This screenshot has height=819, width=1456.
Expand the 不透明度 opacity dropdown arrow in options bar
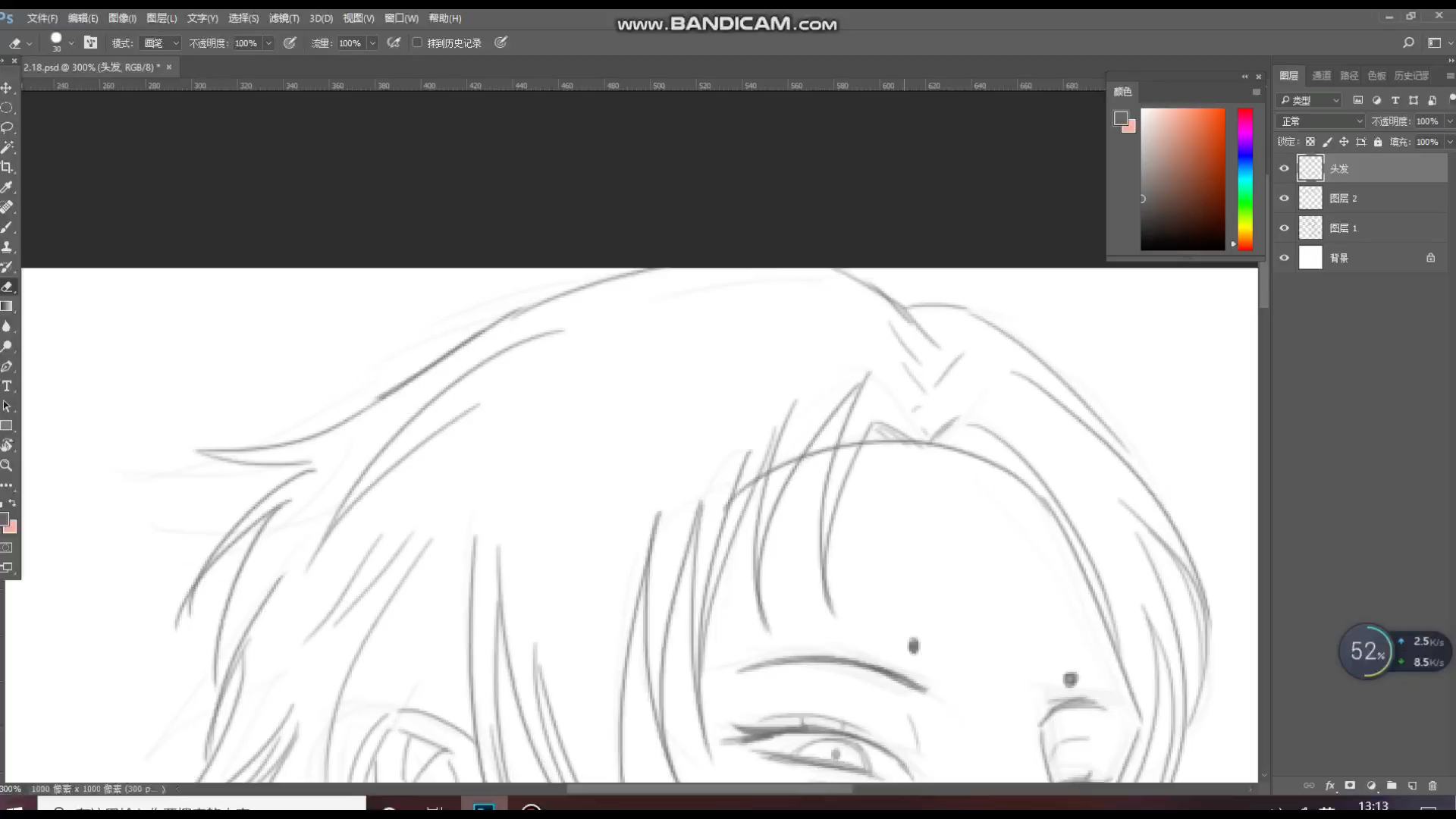point(268,43)
